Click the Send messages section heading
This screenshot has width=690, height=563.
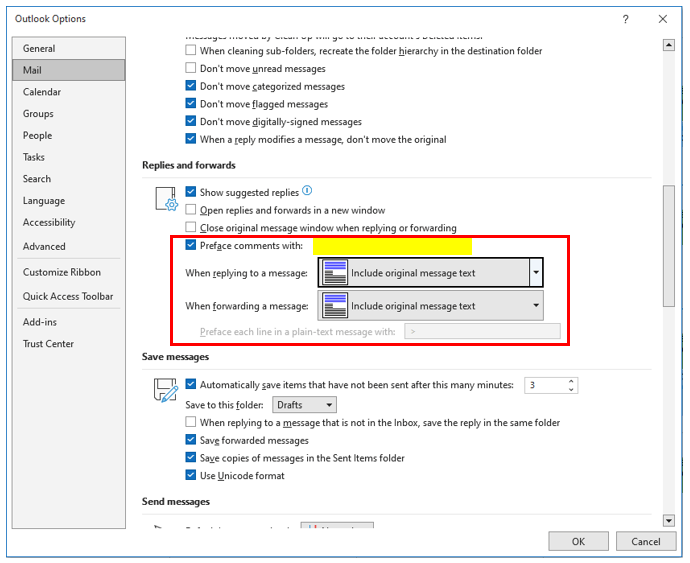pos(176,501)
